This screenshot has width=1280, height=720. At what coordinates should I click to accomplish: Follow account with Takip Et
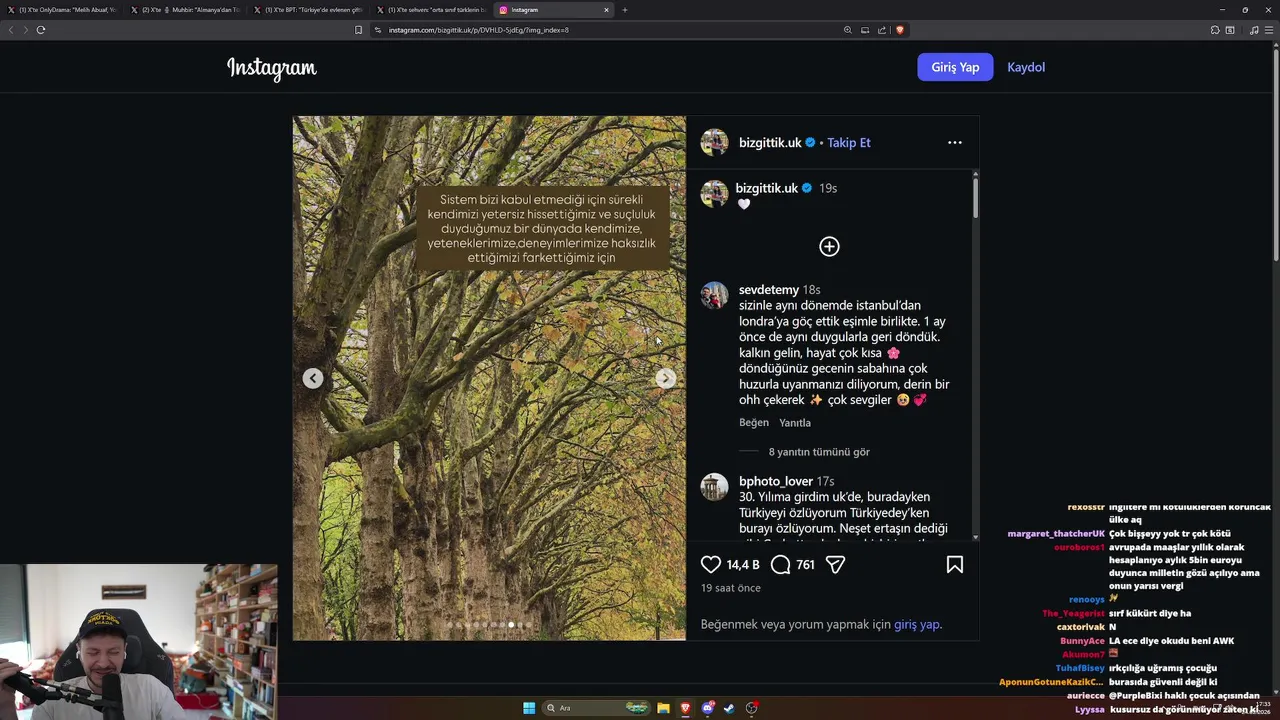849,142
